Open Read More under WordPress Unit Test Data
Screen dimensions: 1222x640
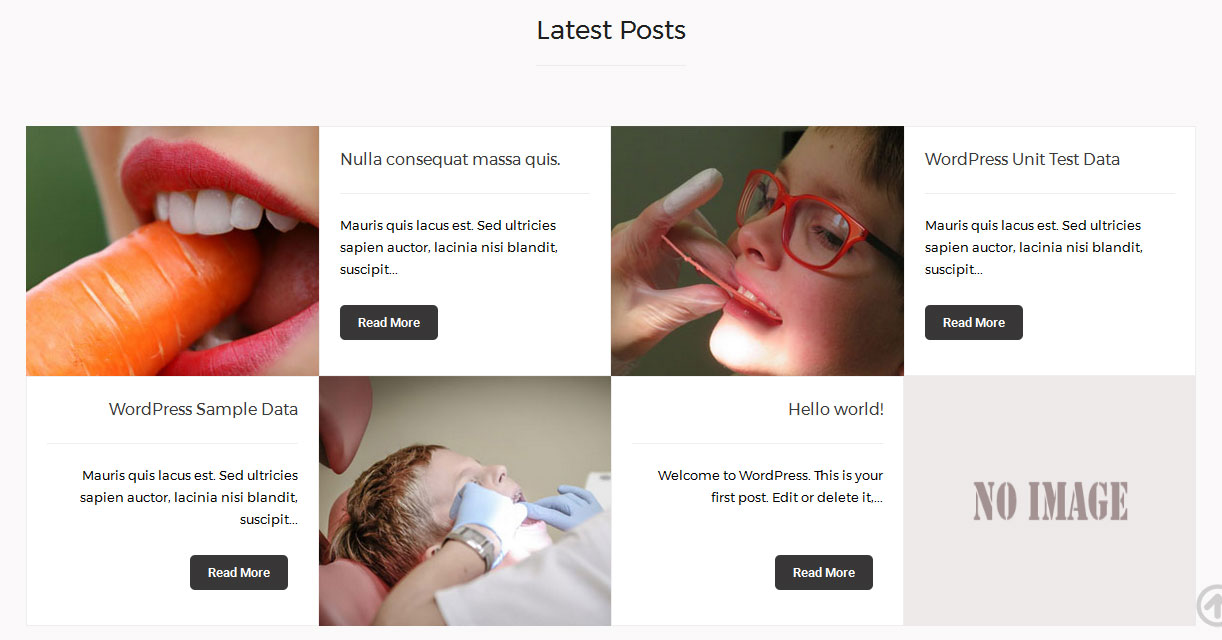pos(974,322)
